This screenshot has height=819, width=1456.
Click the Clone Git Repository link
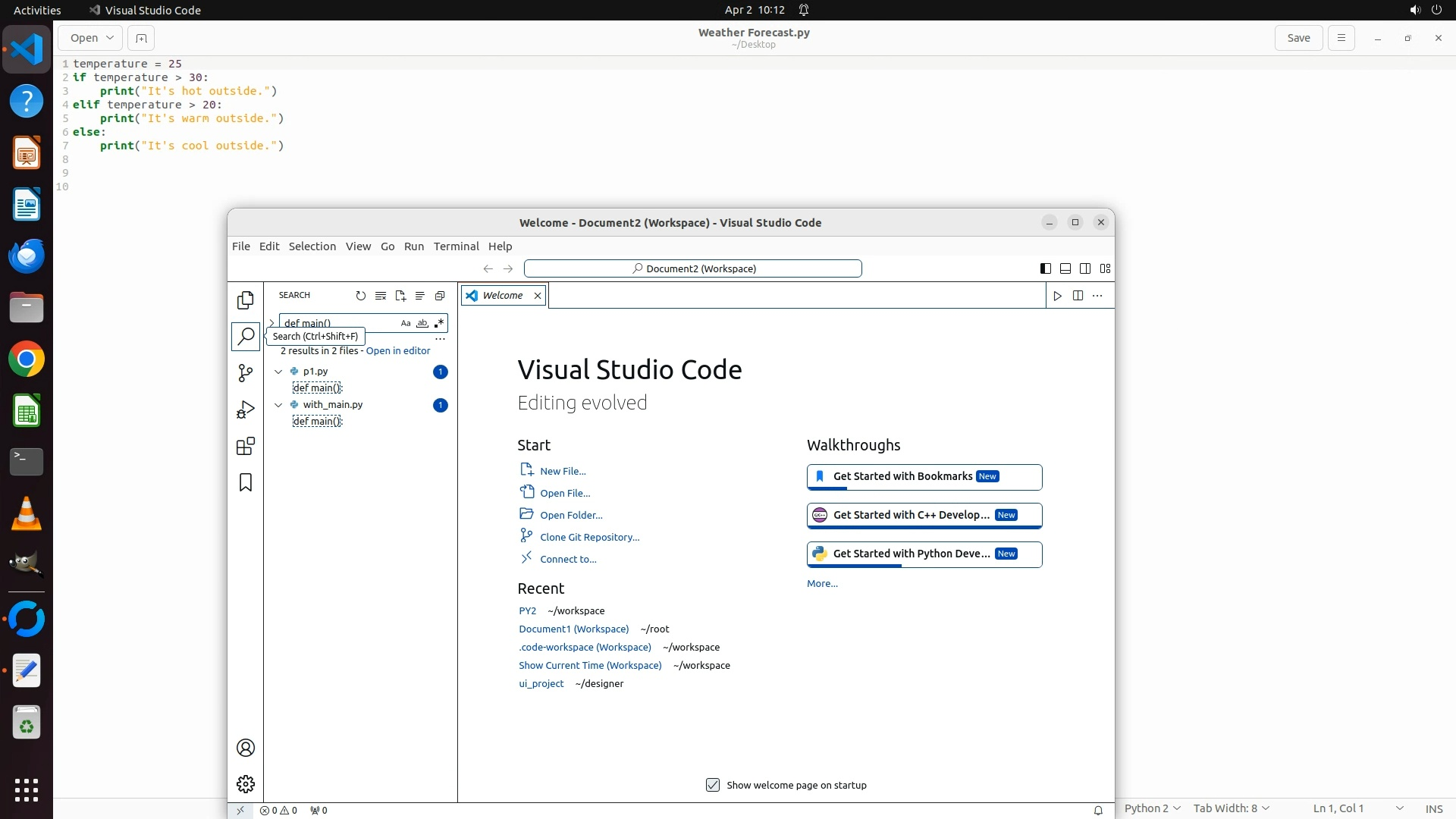coord(589,537)
